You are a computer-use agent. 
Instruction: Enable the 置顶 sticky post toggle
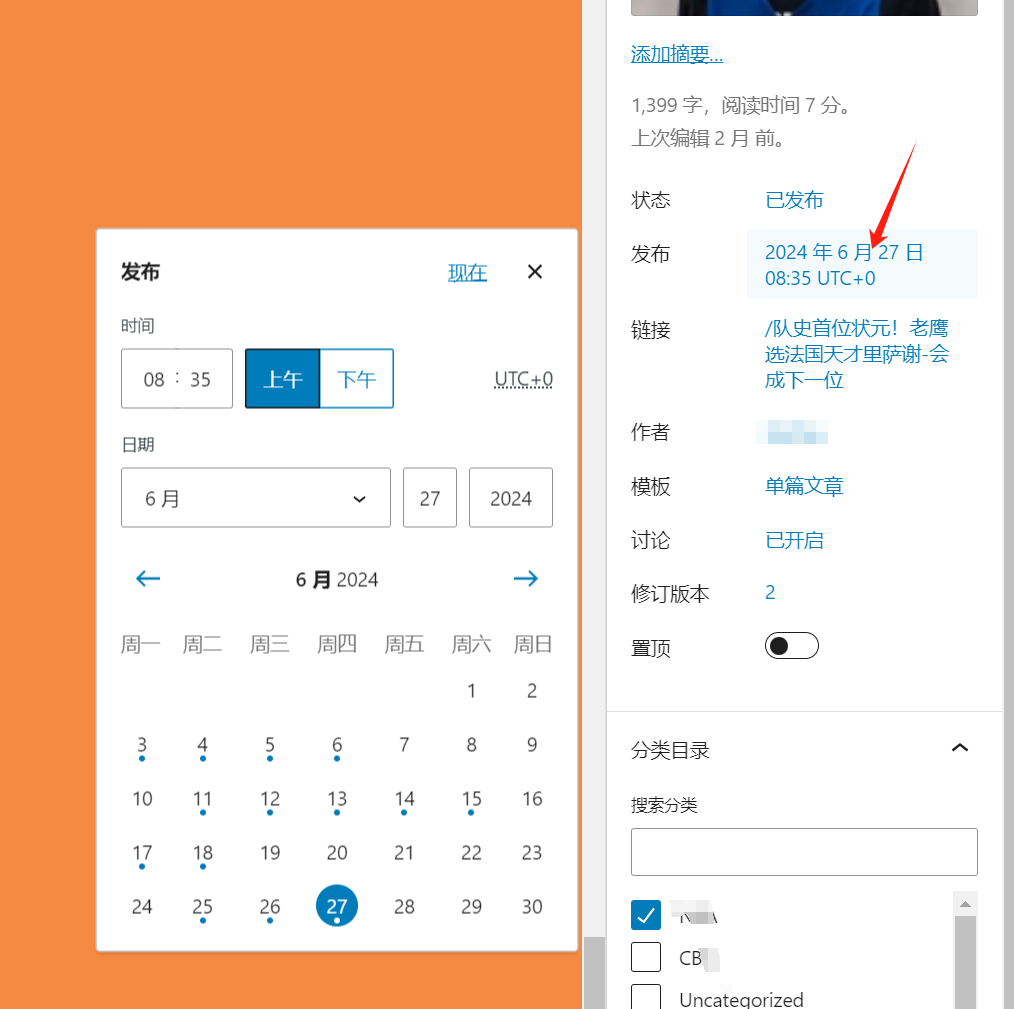coord(791,645)
